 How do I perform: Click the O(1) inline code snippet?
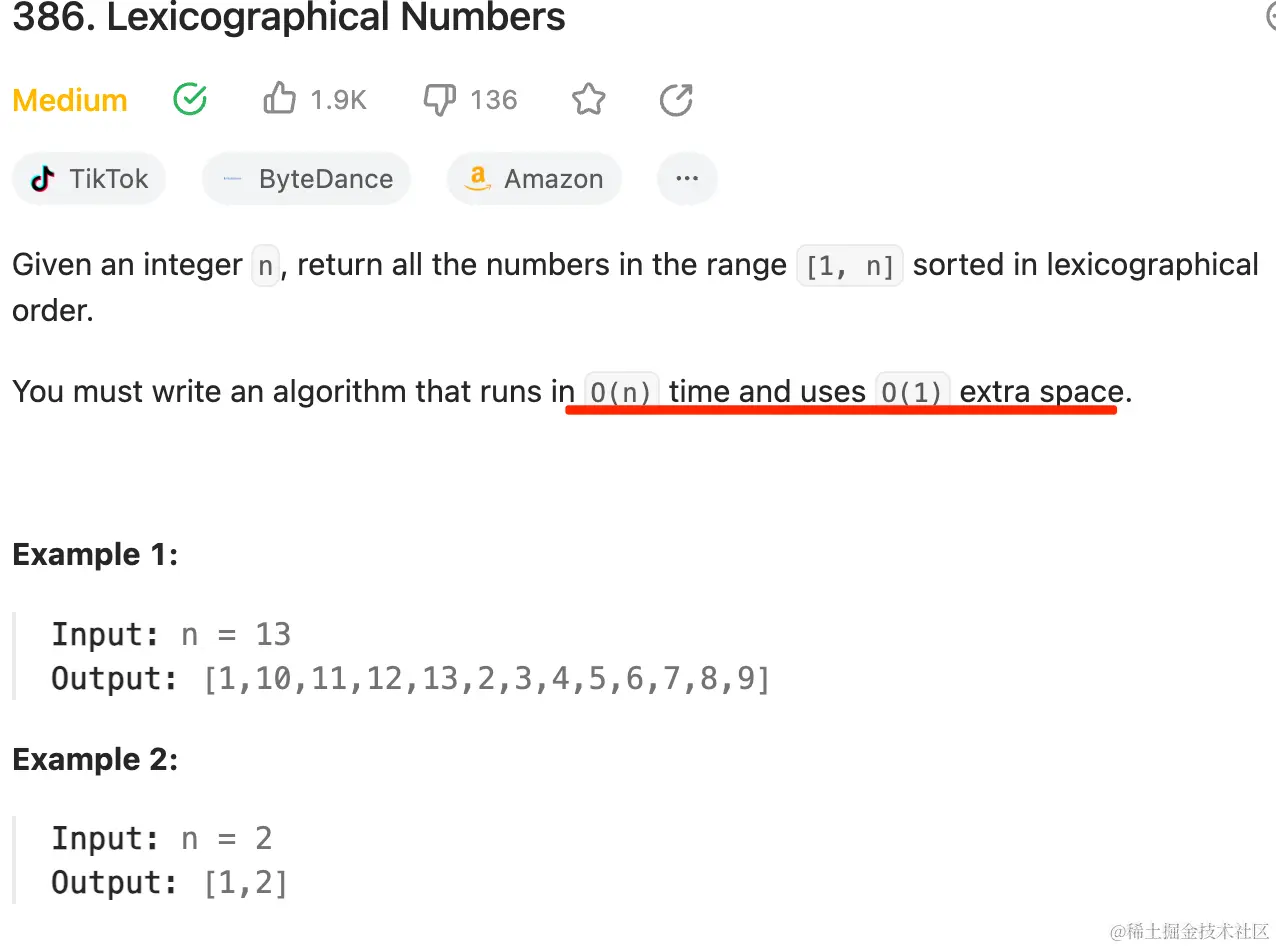pyautogui.click(x=912, y=392)
